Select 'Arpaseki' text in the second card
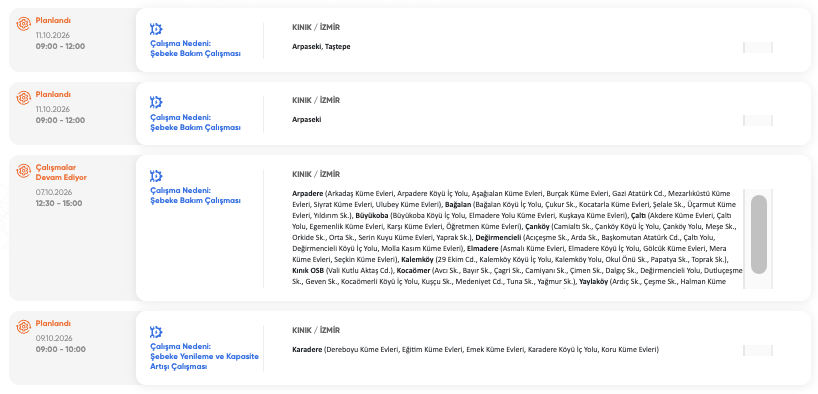818x394 pixels. pos(306,120)
